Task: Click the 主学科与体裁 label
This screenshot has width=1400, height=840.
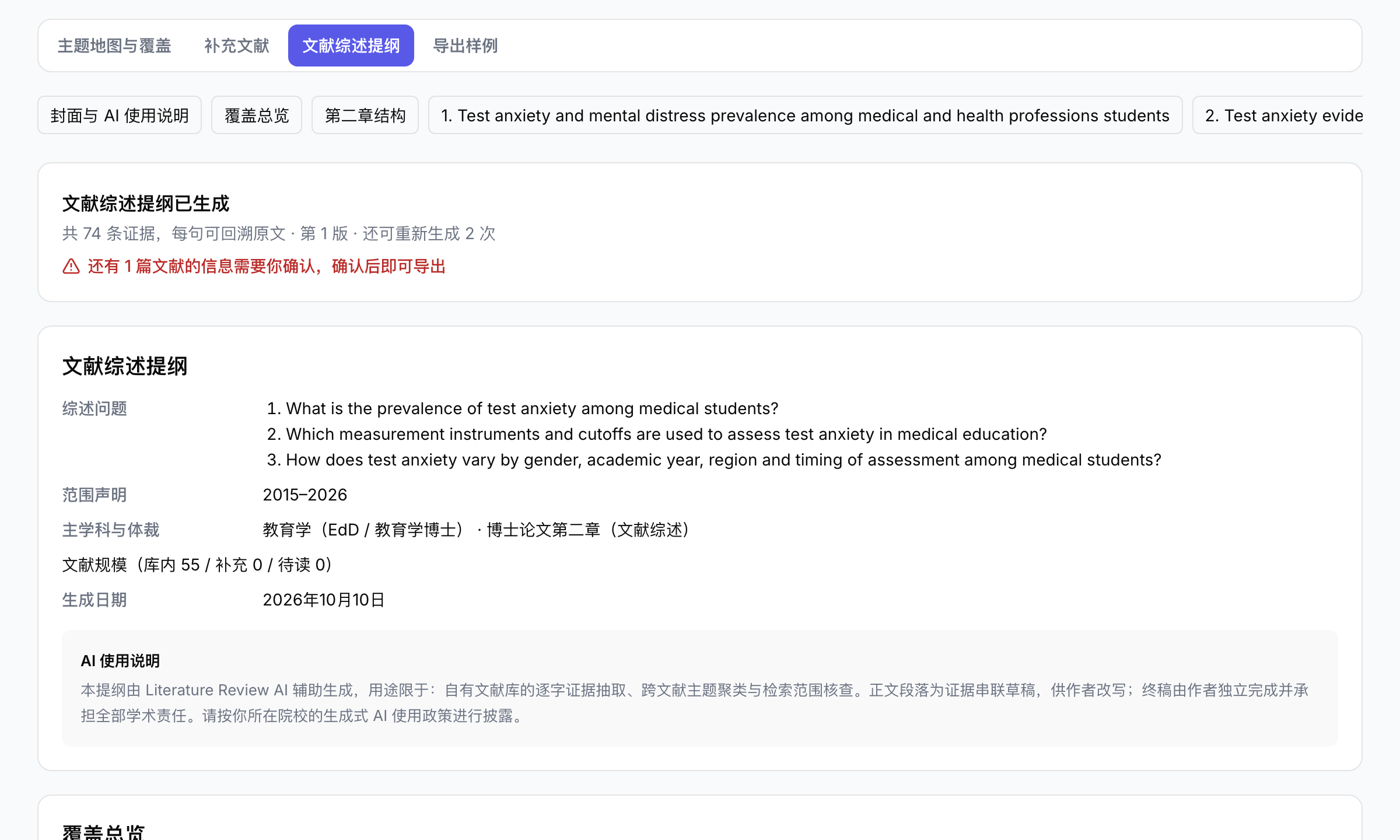Action: [111, 530]
